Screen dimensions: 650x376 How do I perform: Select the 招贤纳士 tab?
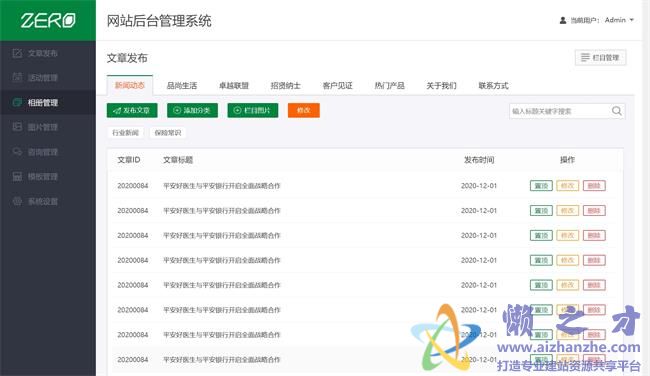pos(286,86)
